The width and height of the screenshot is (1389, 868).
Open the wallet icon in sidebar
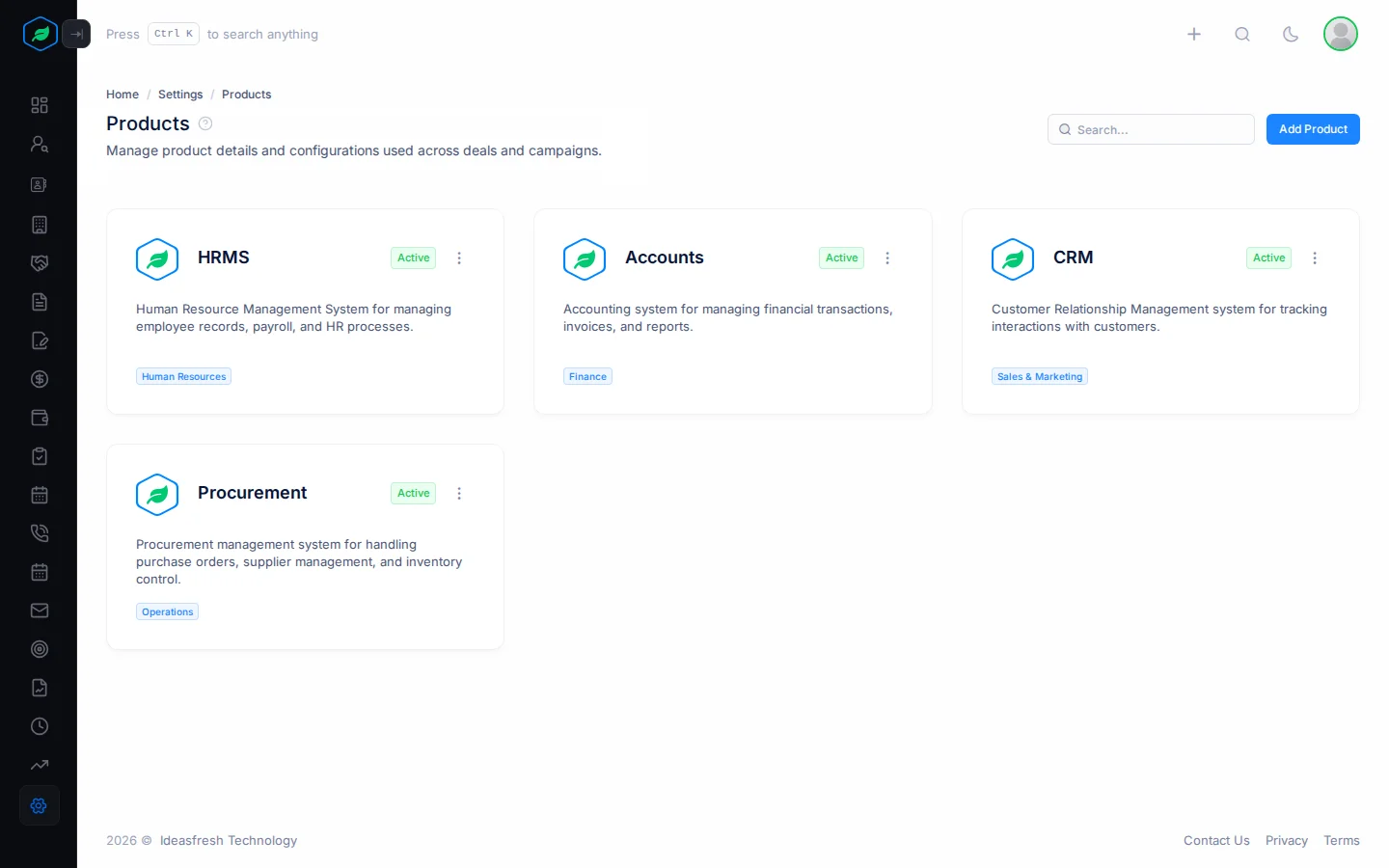(40, 418)
